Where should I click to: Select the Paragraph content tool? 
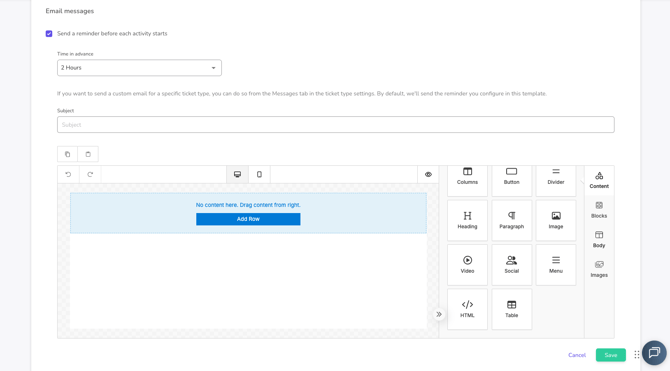(511, 221)
